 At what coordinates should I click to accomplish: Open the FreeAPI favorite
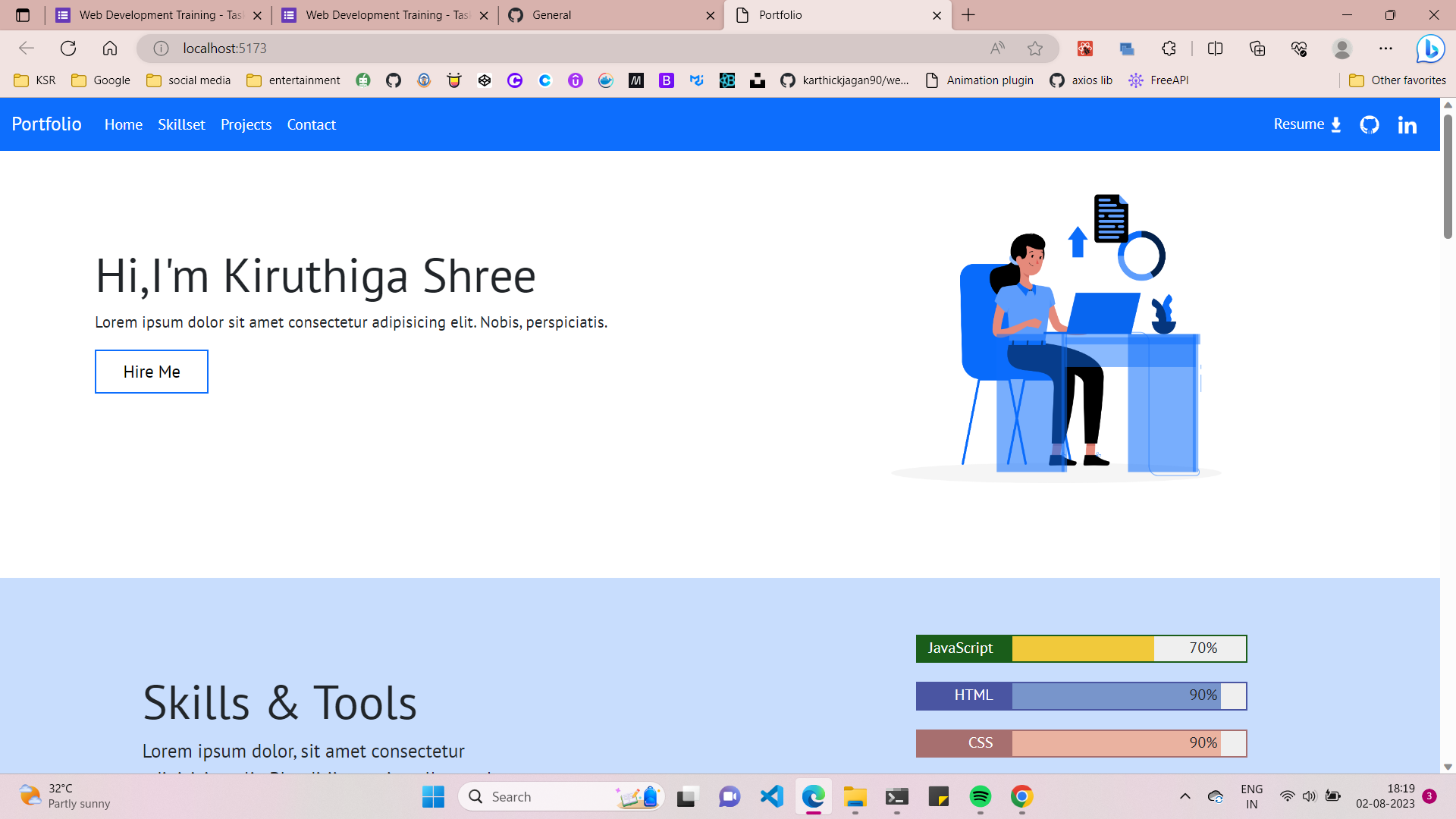[1159, 80]
